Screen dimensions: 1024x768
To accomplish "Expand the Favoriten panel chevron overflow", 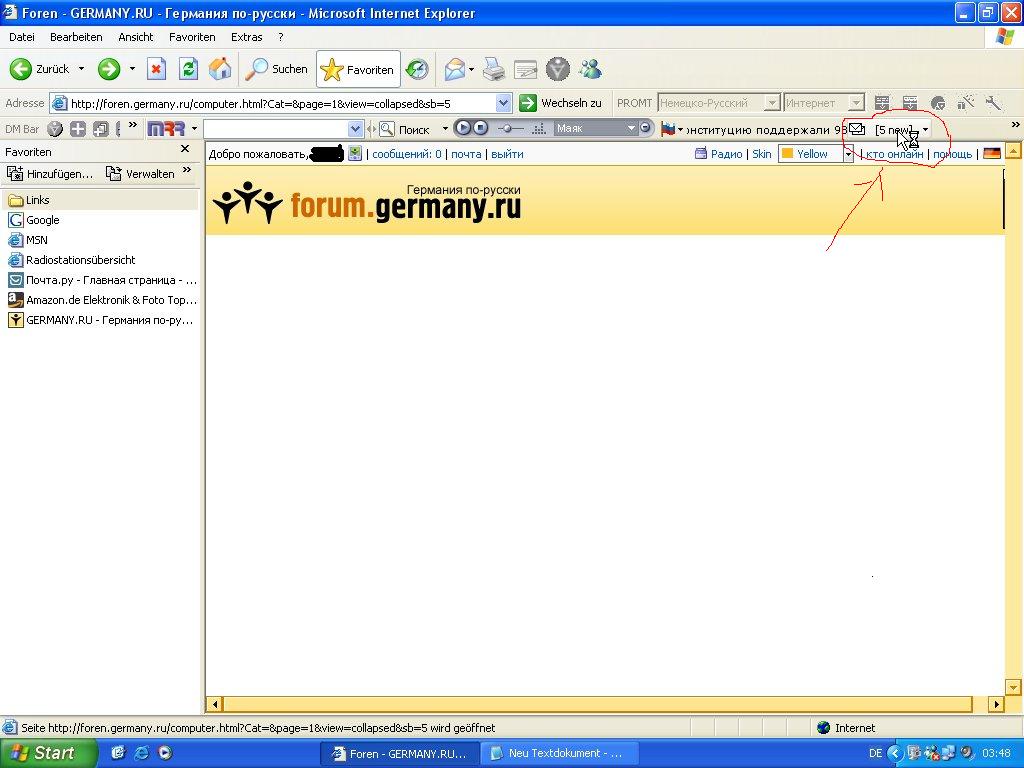I will click(187, 170).
